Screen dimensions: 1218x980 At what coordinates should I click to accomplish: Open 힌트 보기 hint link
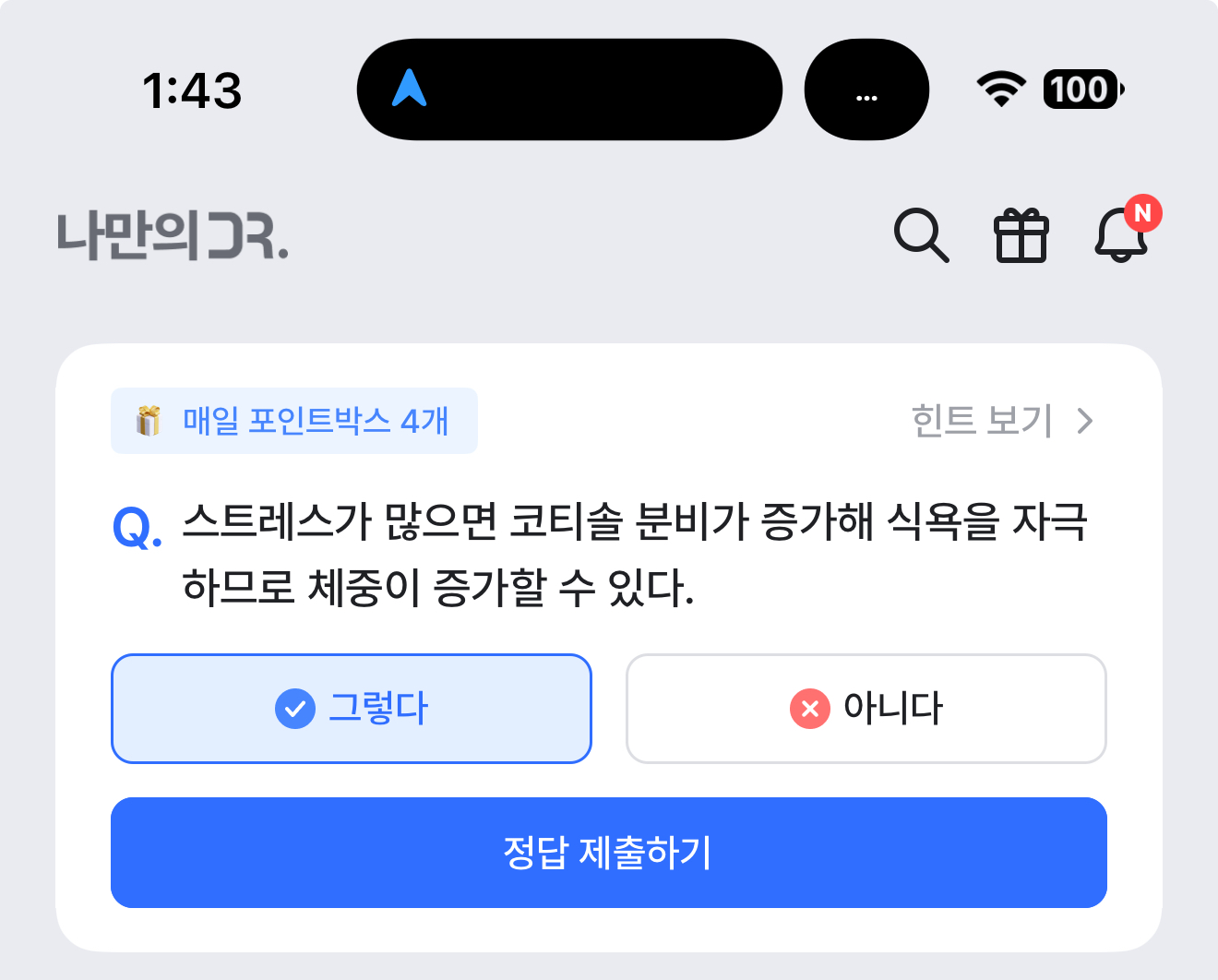[x=982, y=421]
